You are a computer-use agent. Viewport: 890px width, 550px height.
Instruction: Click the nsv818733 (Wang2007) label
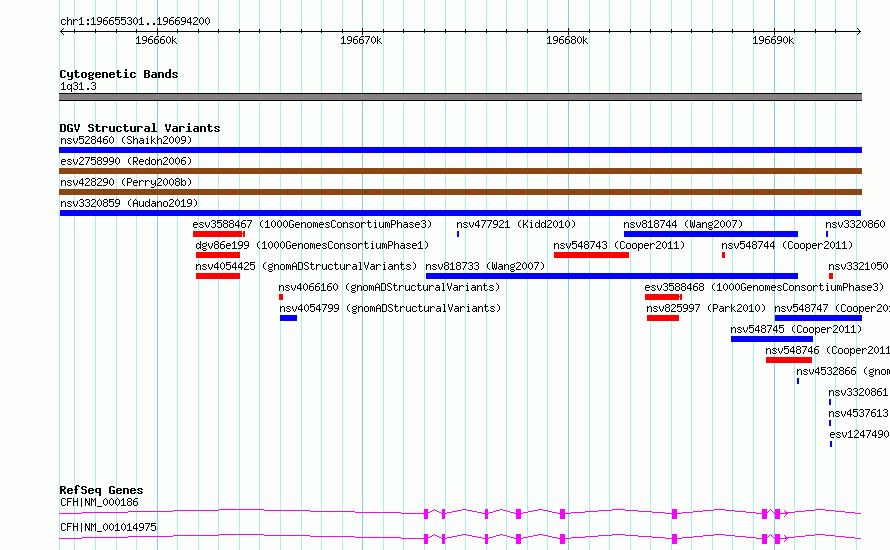(x=485, y=266)
